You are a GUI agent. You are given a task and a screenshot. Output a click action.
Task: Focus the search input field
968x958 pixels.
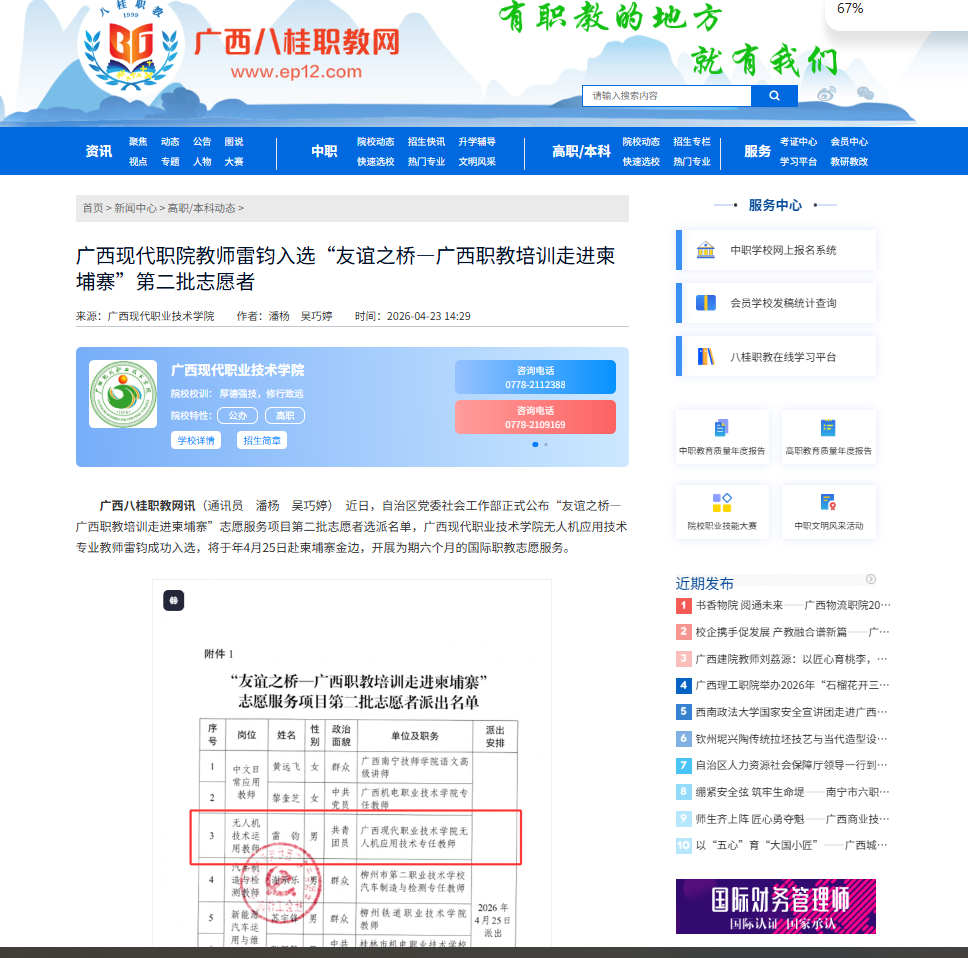click(x=666, y=96)
